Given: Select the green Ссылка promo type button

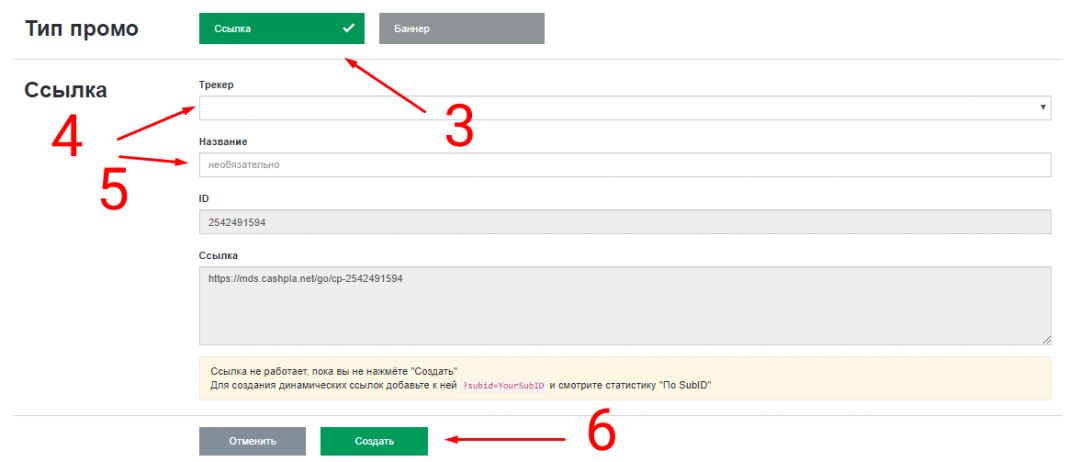Looking at the screenshot, I should pos(270,29).
